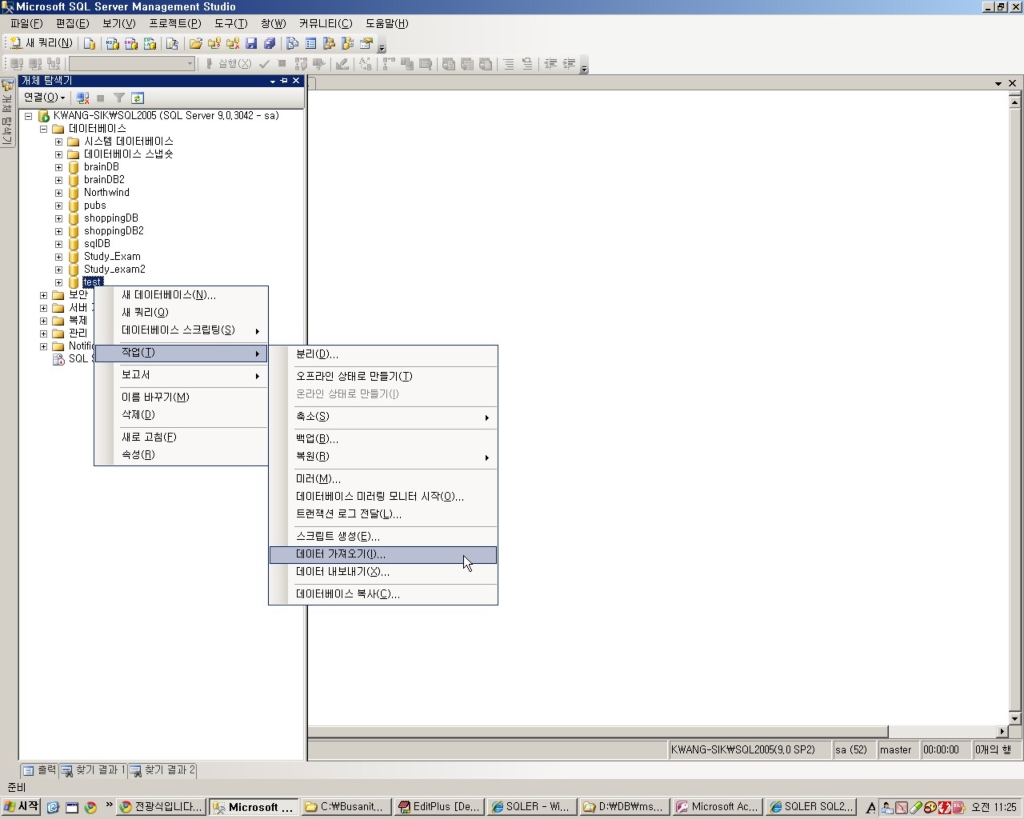The width and height of the screenshot is (1024, 819).
Task: Choose 데이터베이스 복사(C)... menu entry
Action: click(383, 594)
